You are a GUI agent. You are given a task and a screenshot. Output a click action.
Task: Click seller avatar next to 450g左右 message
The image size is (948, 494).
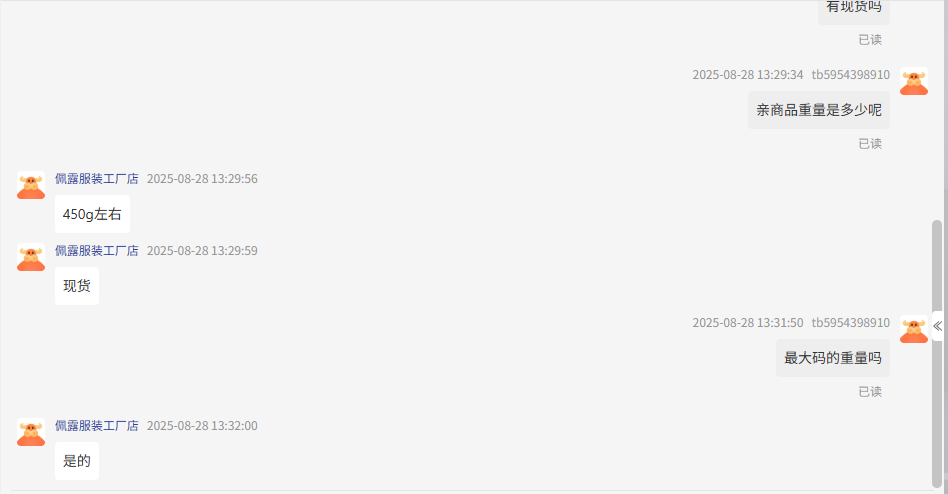click(x=31, y=185)
